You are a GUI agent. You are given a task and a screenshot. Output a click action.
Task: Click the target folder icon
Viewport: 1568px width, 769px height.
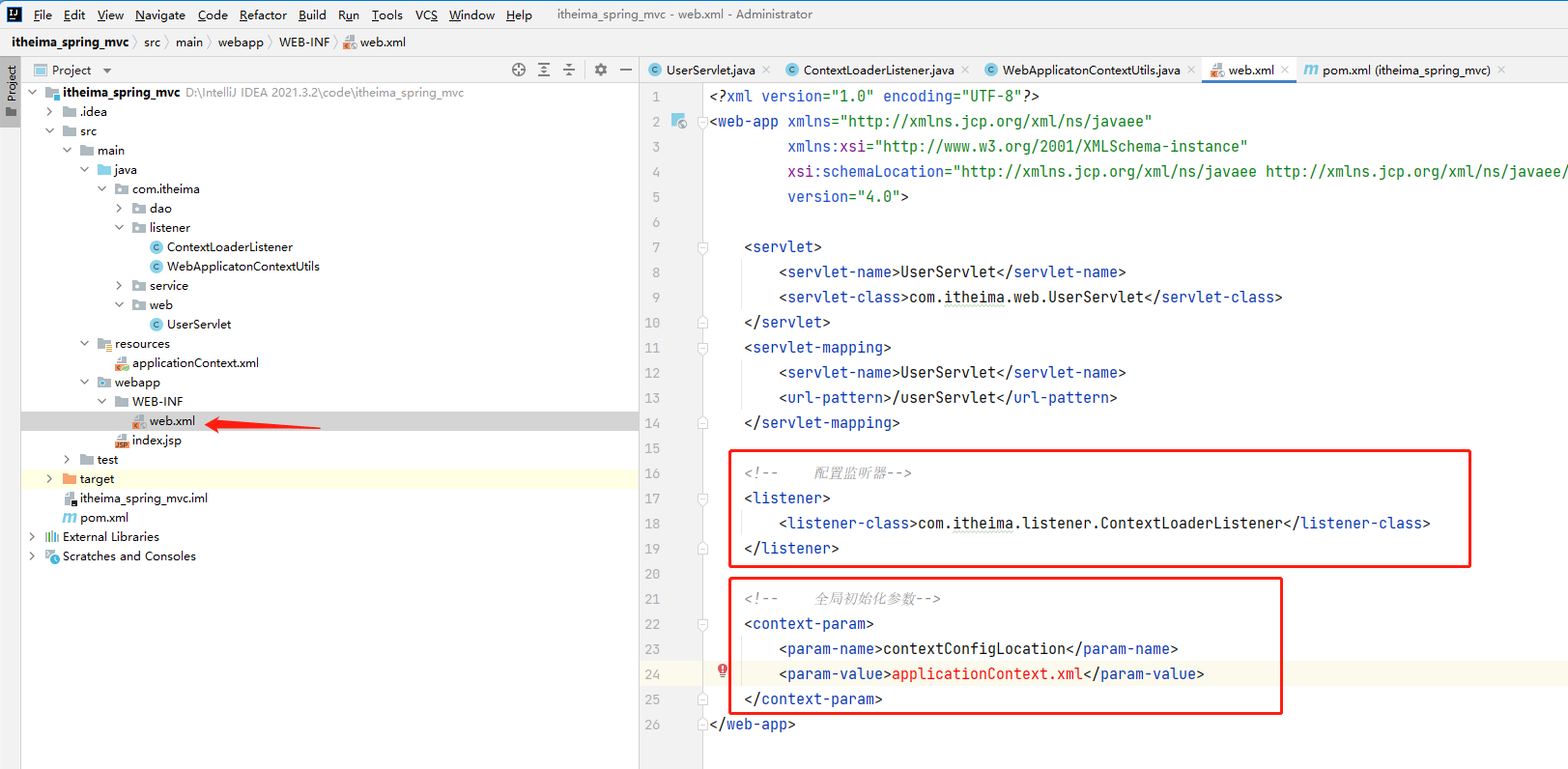[70, 479]
